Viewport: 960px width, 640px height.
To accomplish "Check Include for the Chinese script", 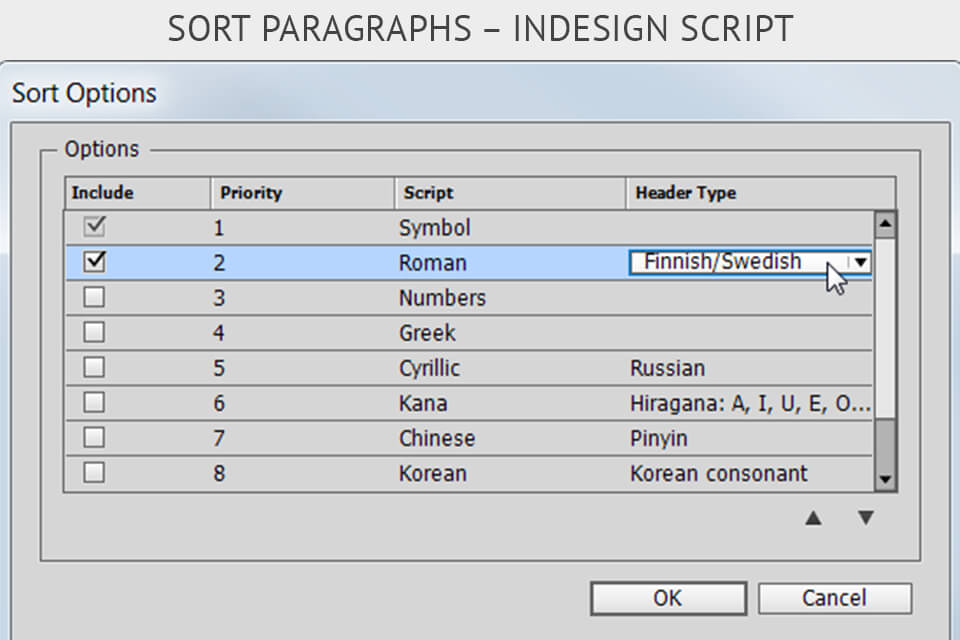I will click(94, 437).
